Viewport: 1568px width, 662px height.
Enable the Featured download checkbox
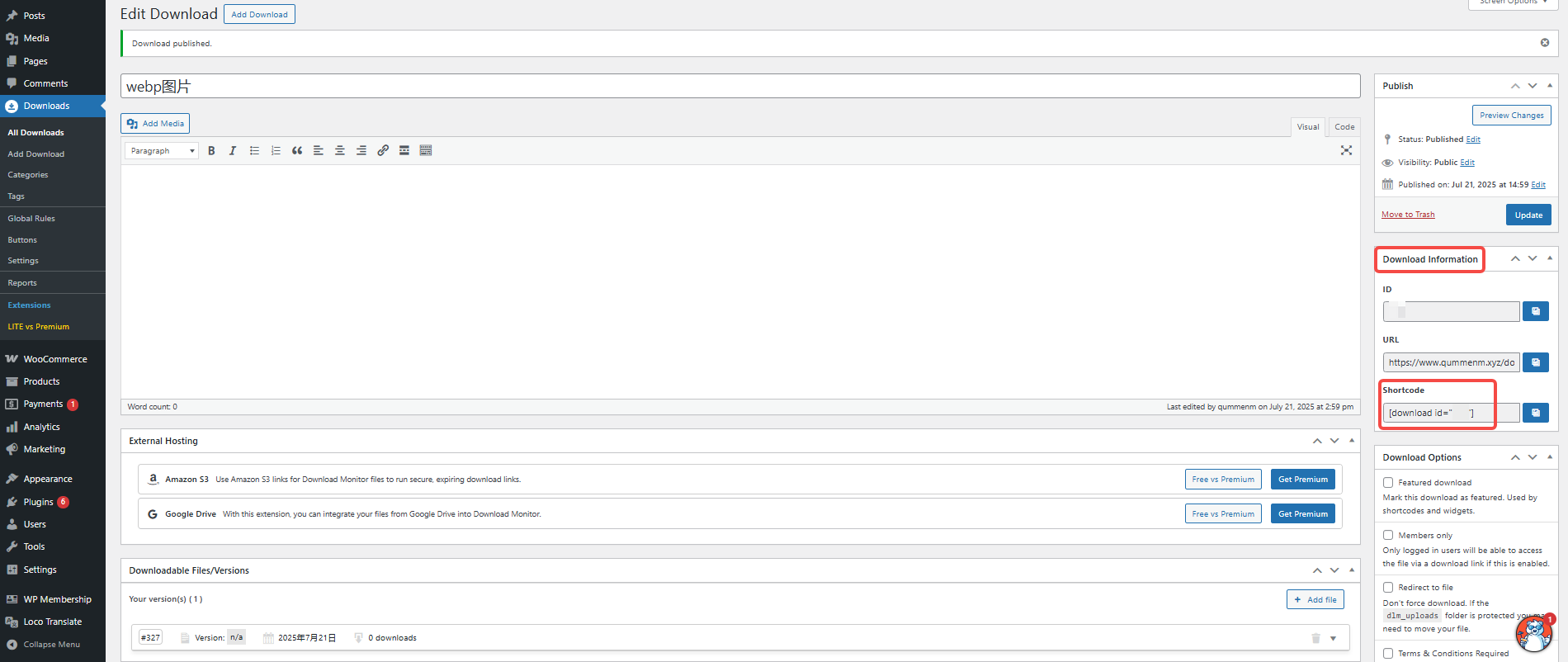tap(1388, 483)
